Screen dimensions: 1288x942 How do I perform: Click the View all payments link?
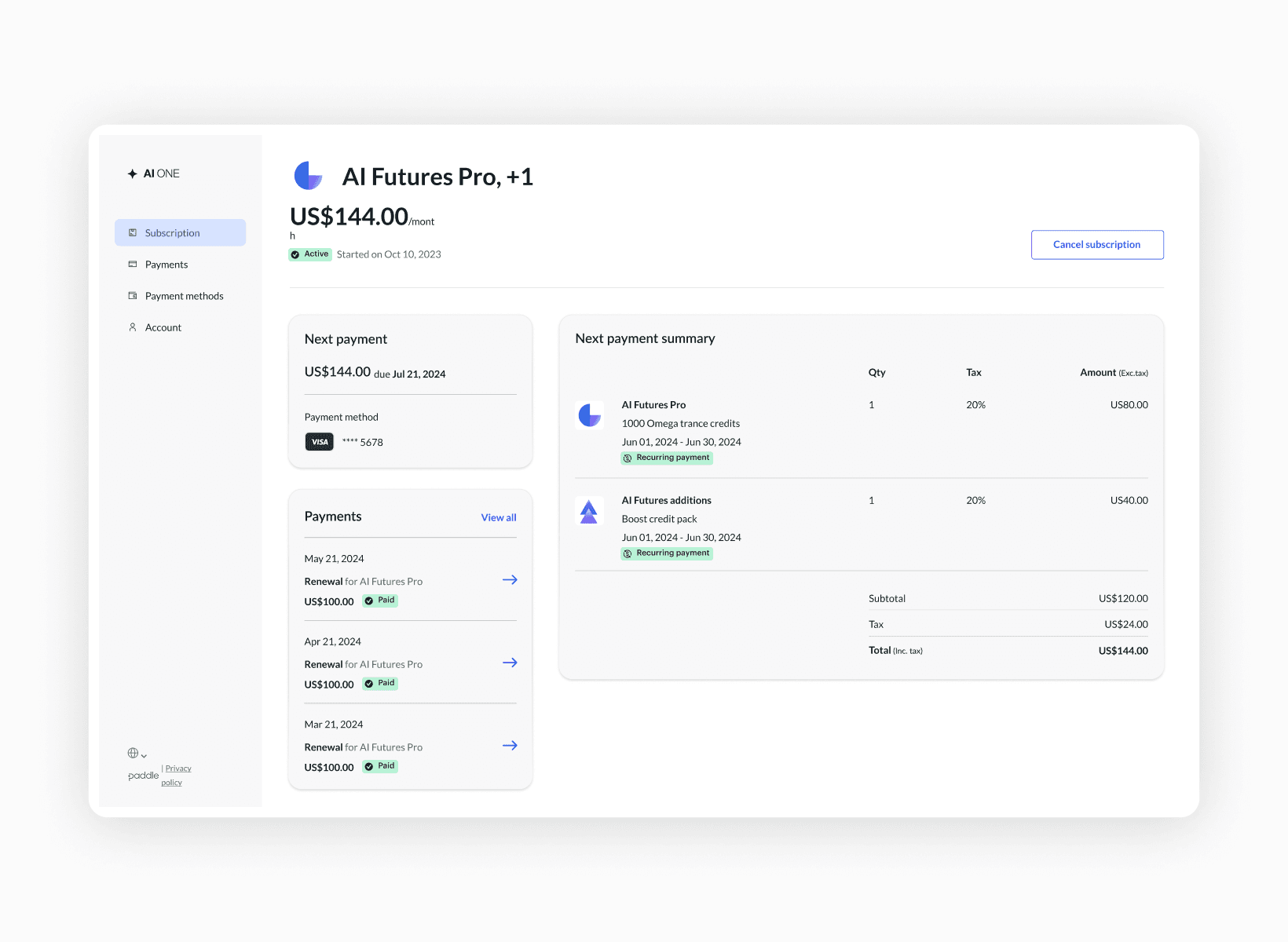tap(499, 517)
